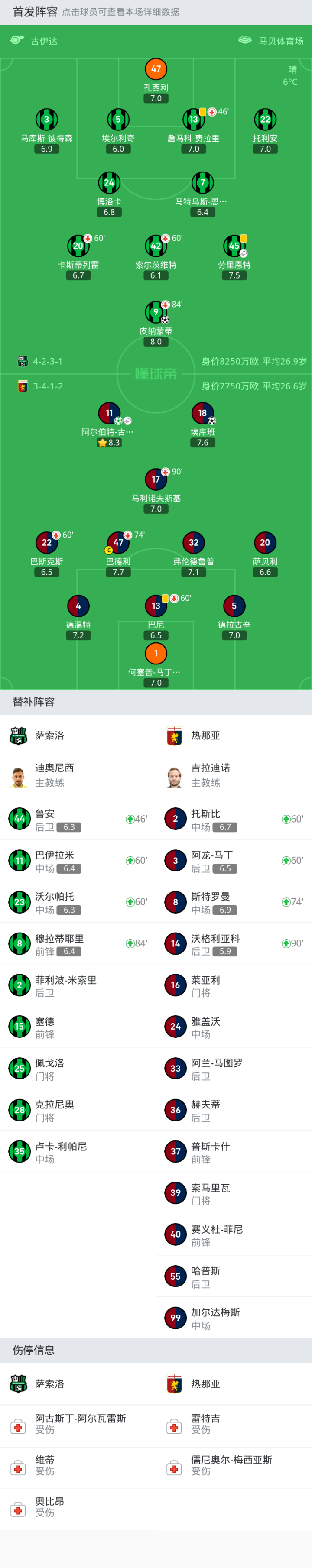This screenshot has height=1568, width=312.
Task: Open substitute 斯特罗曼 player entry
Action: (234, 902)
